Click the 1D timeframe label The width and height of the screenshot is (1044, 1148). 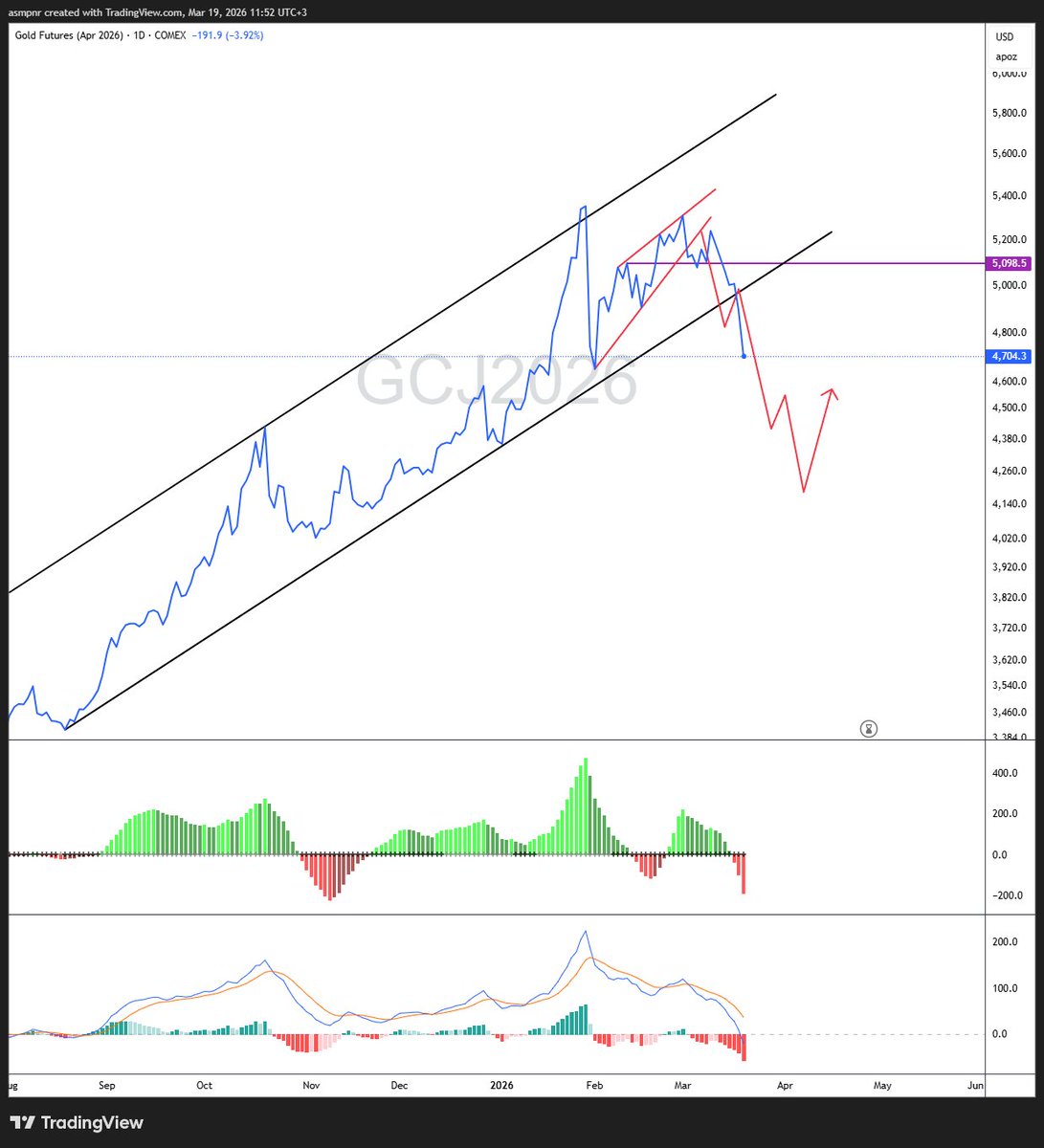click(x=139, y=33)
